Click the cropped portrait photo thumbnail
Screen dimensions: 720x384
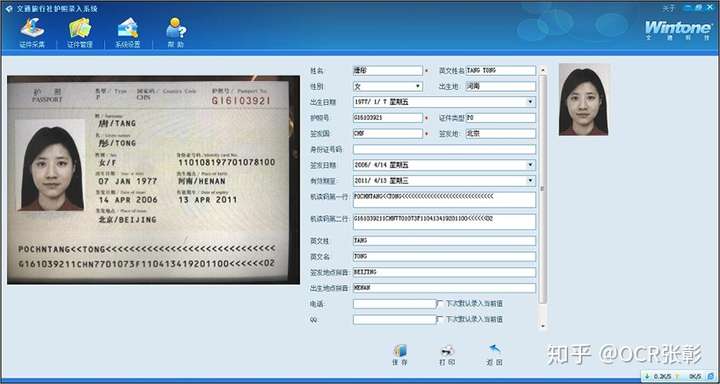click(584, 100)
